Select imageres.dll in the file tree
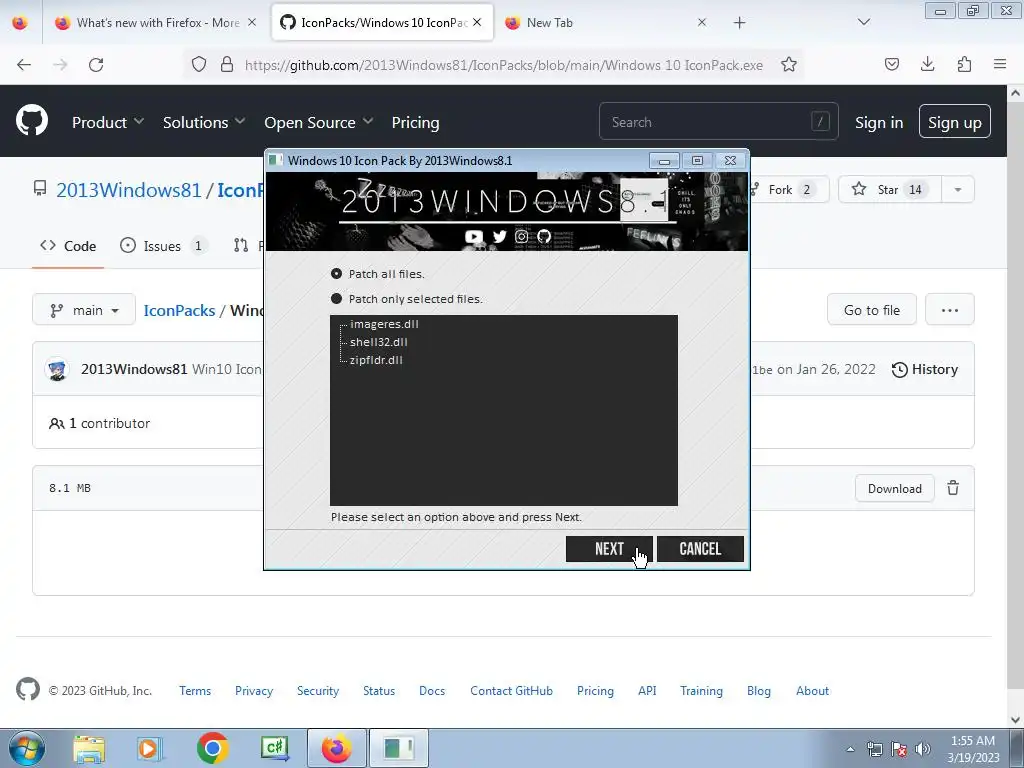 click(x=384, y=324)
